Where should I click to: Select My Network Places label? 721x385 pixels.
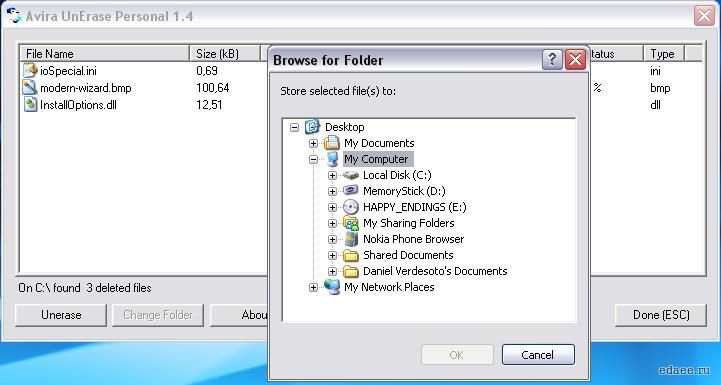[389, 287]
